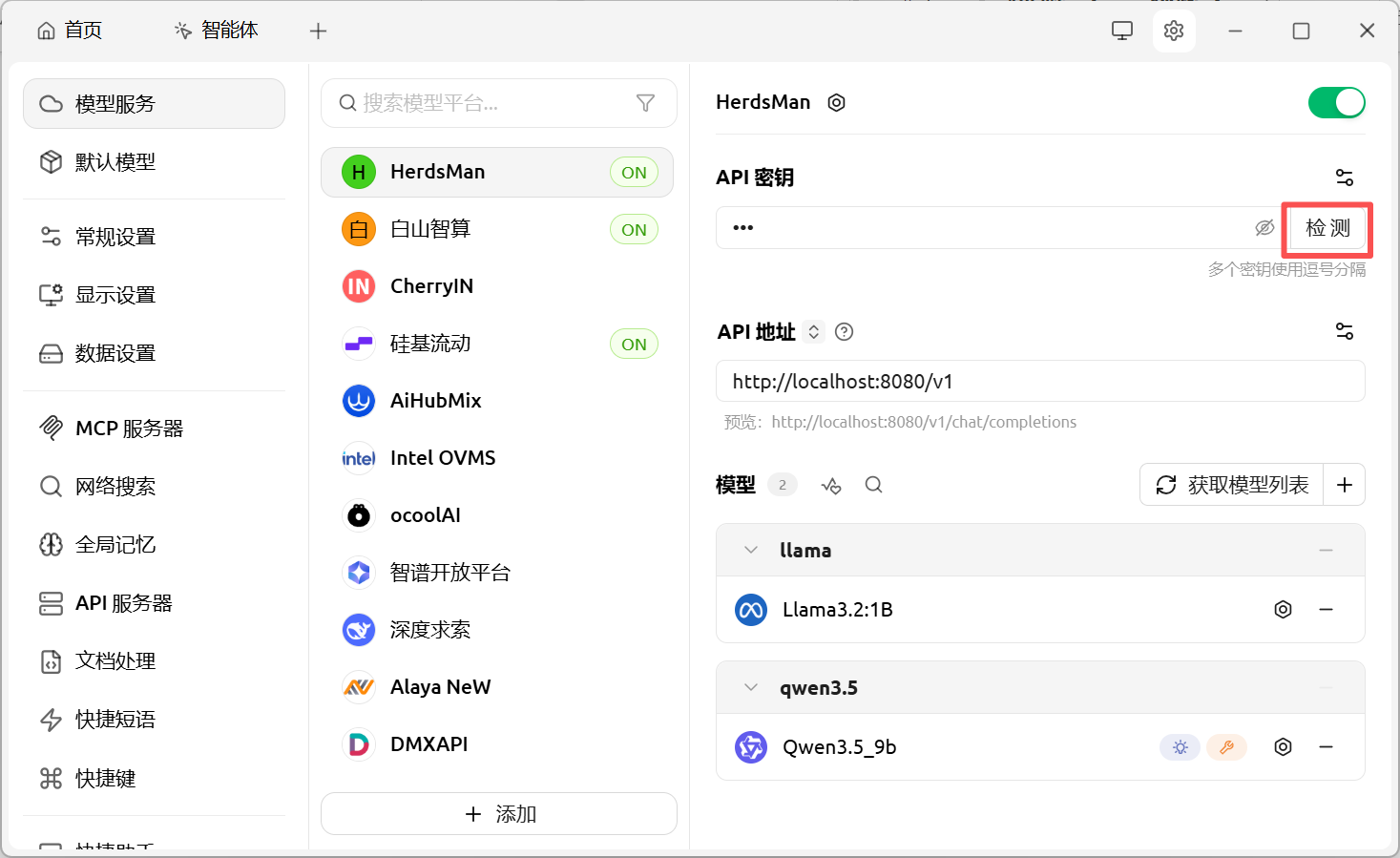Open the settings gear in title bar
This screenshot has height=858, width=1400.
[x=1174, y=31]
